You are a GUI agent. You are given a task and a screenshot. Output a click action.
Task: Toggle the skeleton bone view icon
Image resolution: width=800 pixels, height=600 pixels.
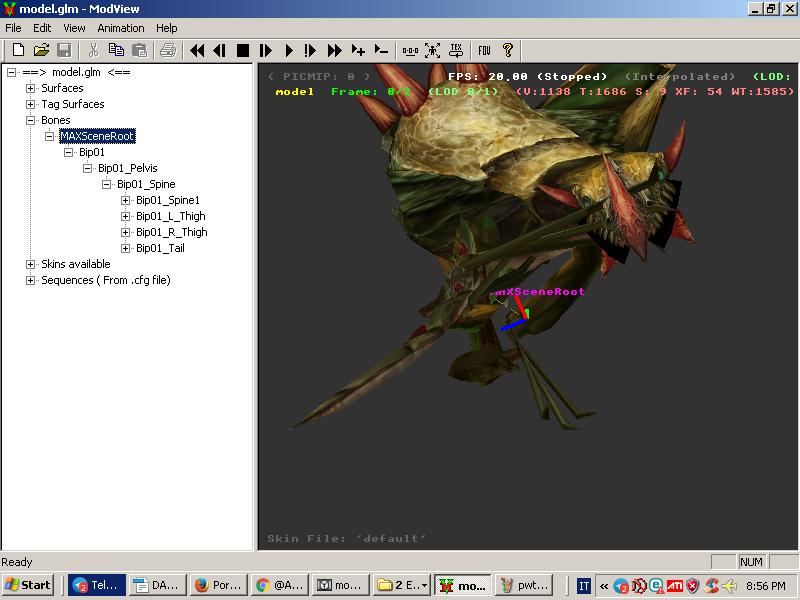point(433,50)
